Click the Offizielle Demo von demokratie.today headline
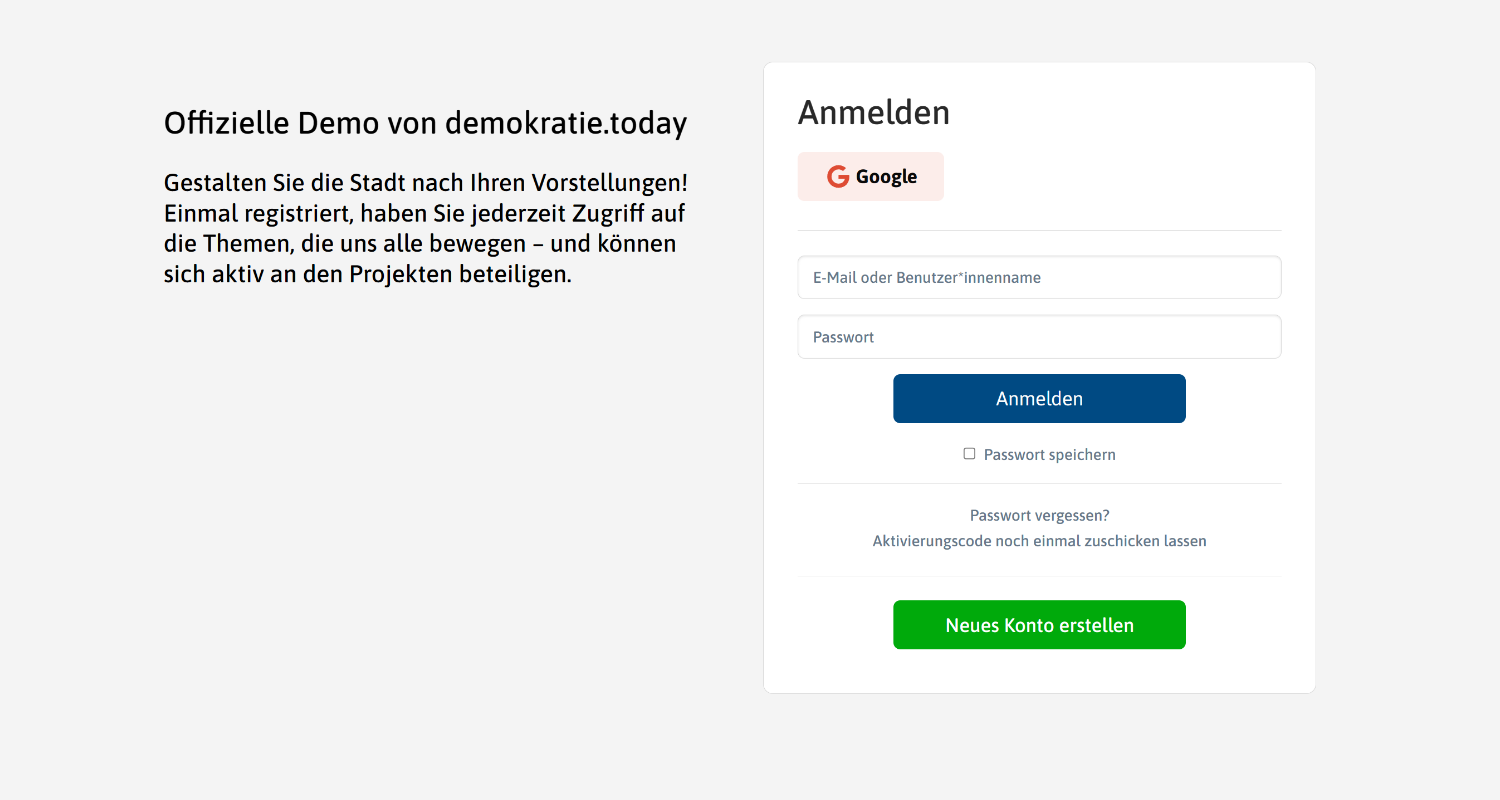The image size is (1500, 800). point(425,123)
